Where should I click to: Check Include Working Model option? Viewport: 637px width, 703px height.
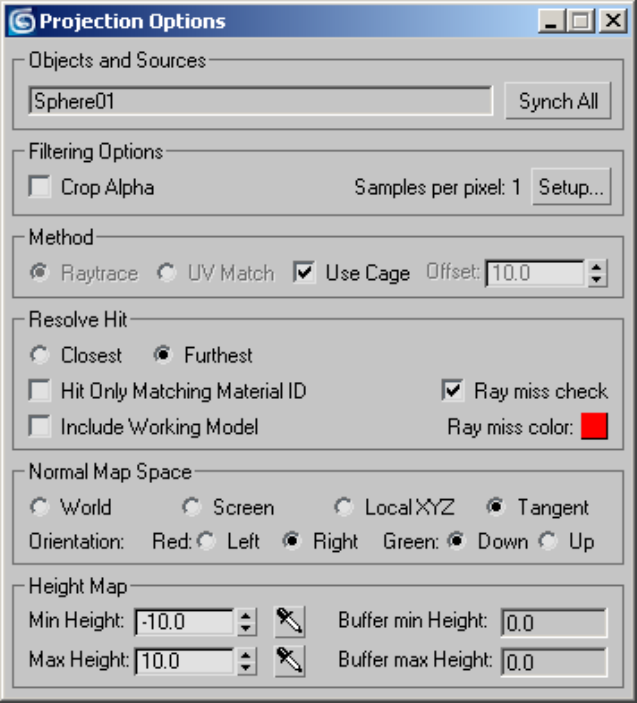point(41,427)
